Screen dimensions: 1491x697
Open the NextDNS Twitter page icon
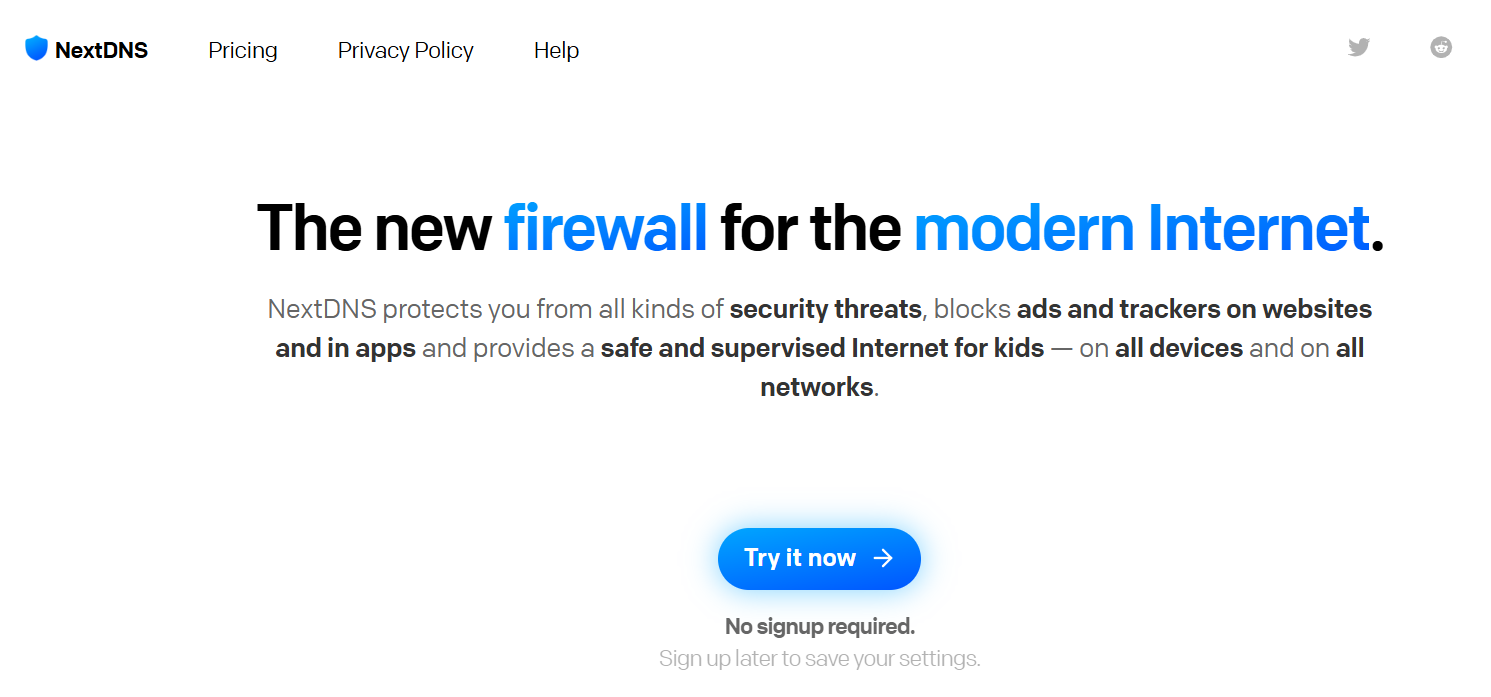[x=1358, y=47]
